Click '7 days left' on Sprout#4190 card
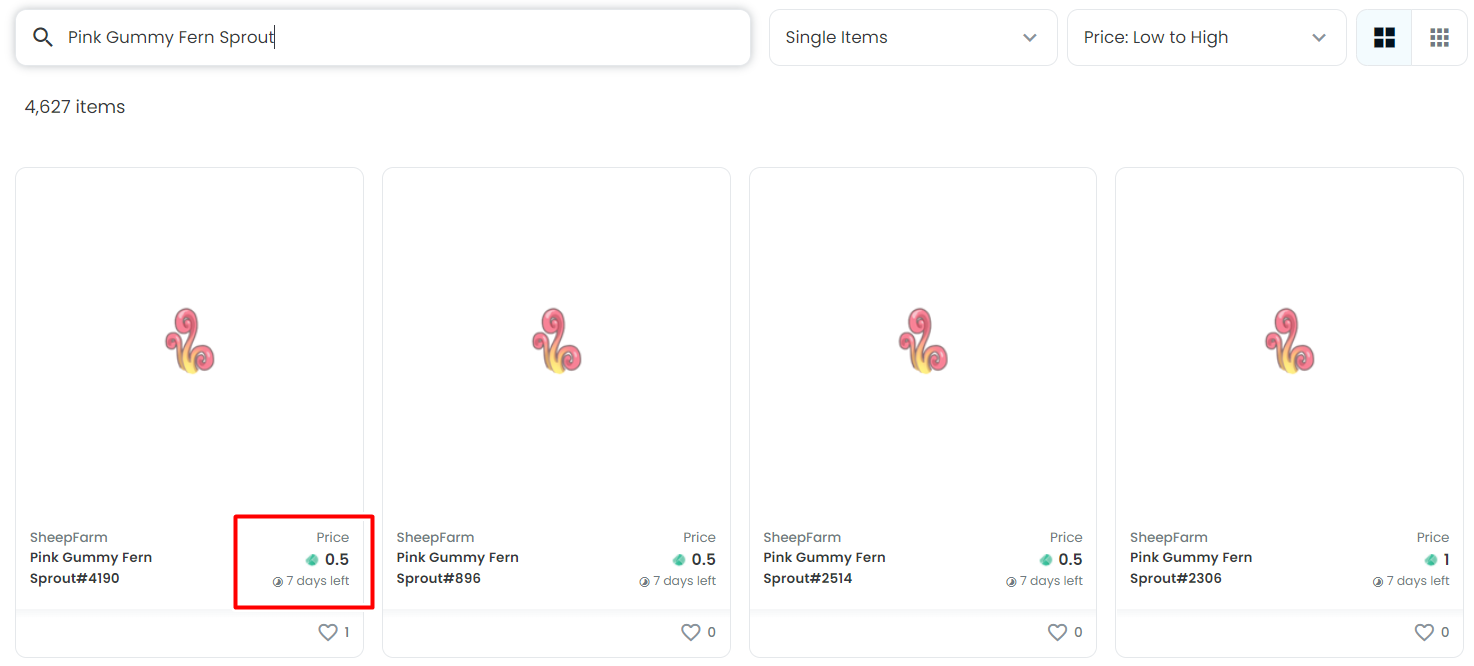 click(318, 581)
